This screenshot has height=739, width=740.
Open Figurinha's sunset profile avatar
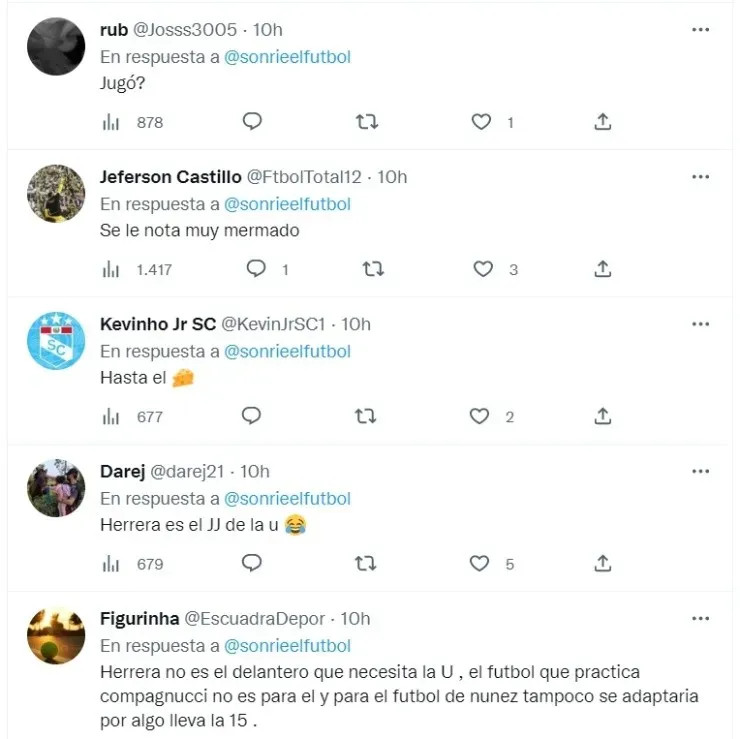coord(56,635)
